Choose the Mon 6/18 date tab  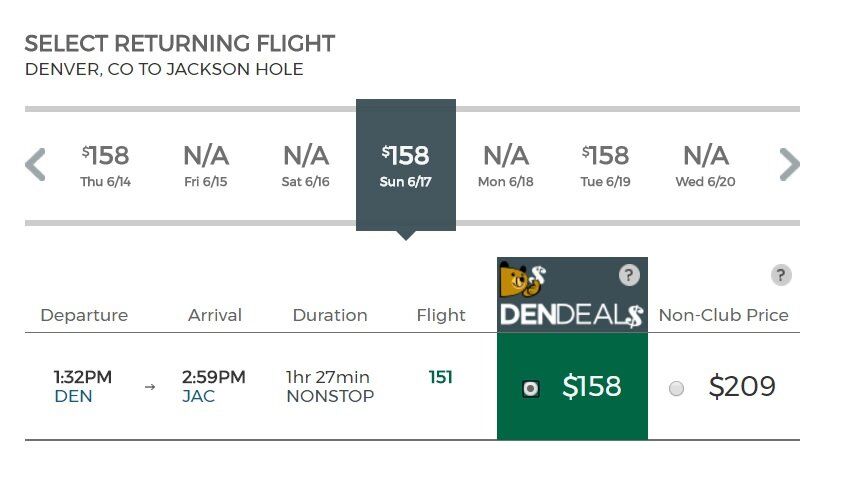coord(506,165)
